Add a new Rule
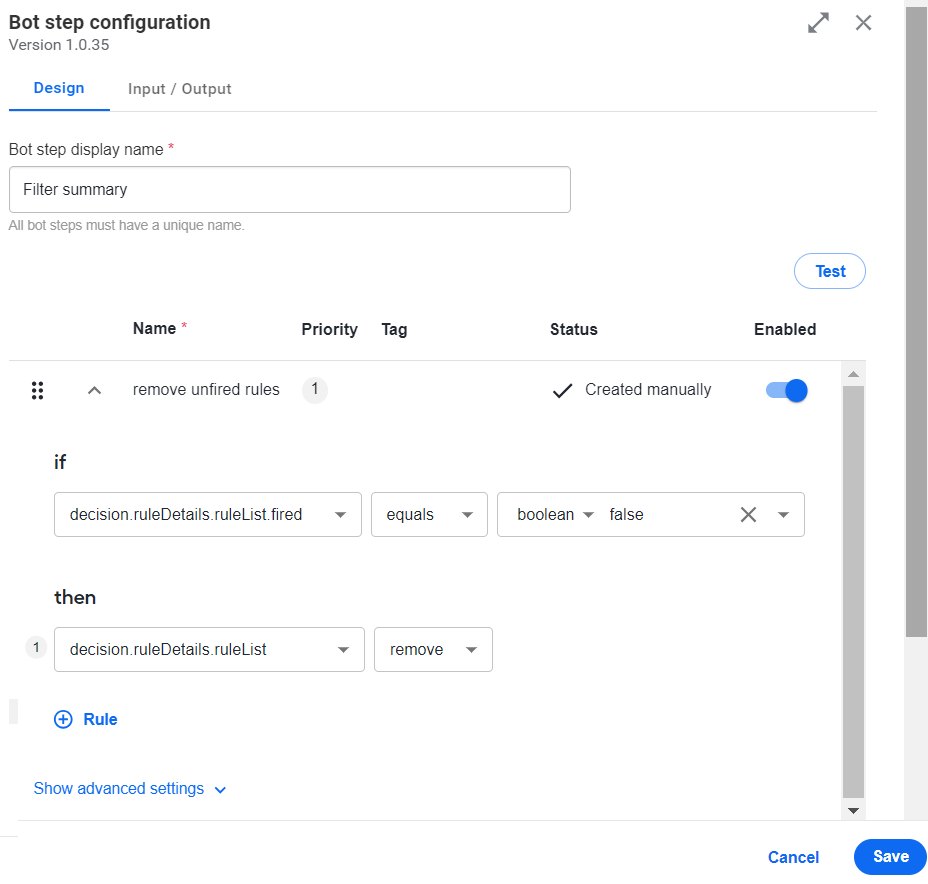The image size is (928, 884). coord(86,720)
